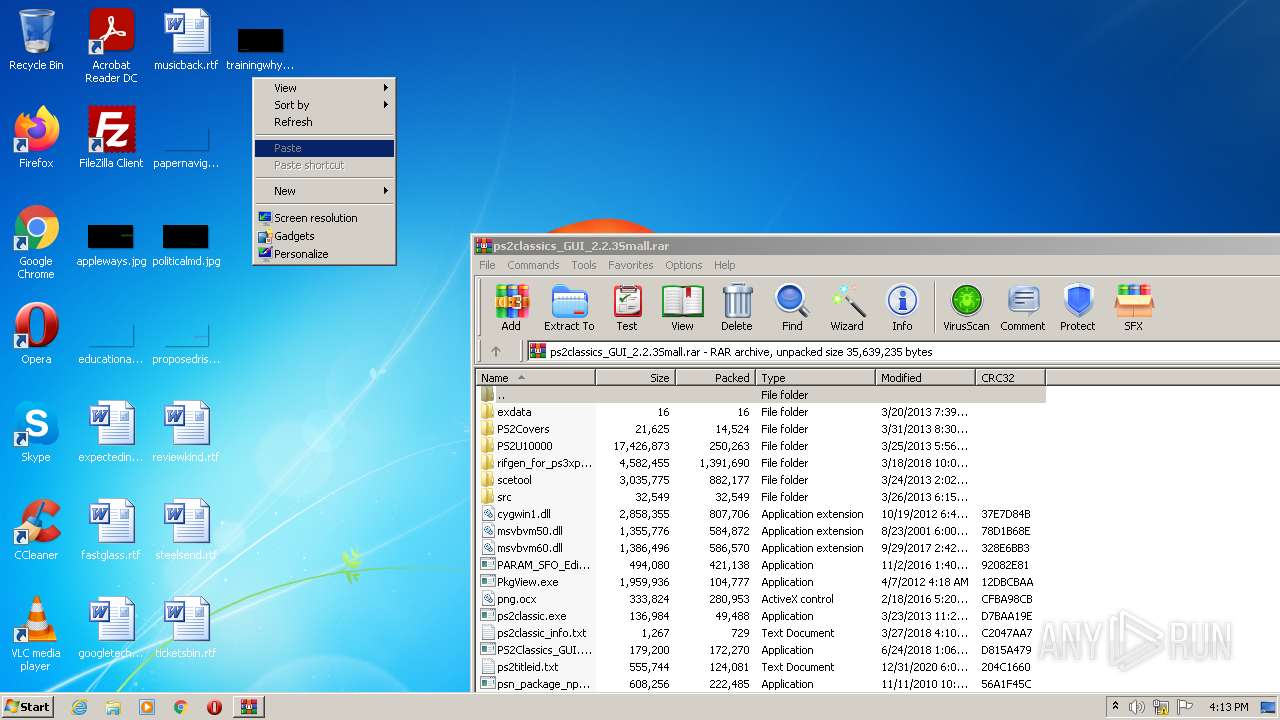Select the FileZilla Client desktop shortcut

(111, 138)
